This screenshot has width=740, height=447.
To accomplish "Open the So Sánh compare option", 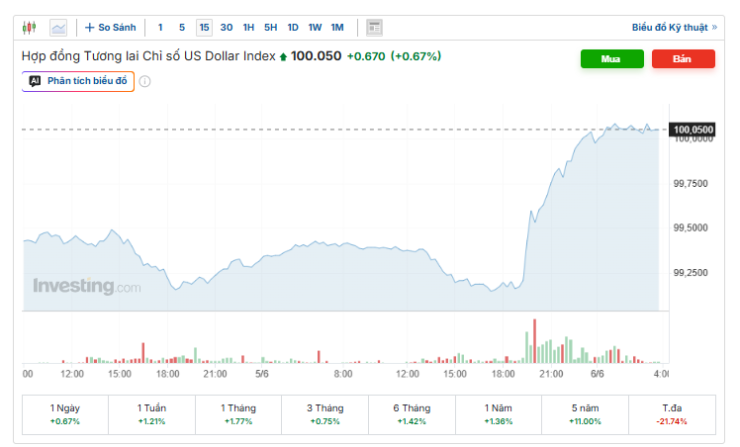I will 110,27.
